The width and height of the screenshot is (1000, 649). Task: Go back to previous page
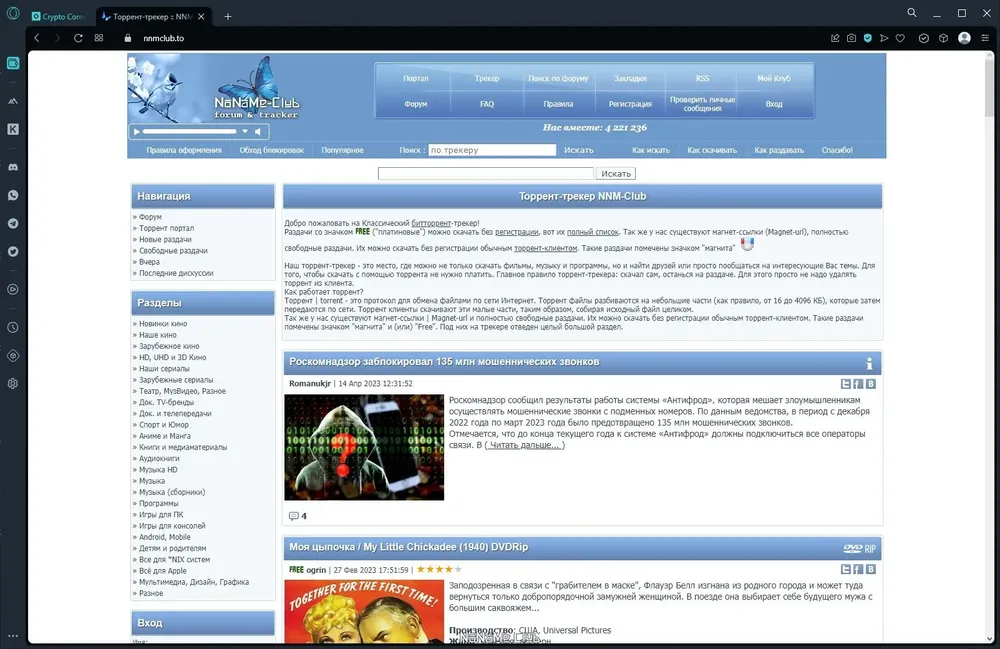37,38
